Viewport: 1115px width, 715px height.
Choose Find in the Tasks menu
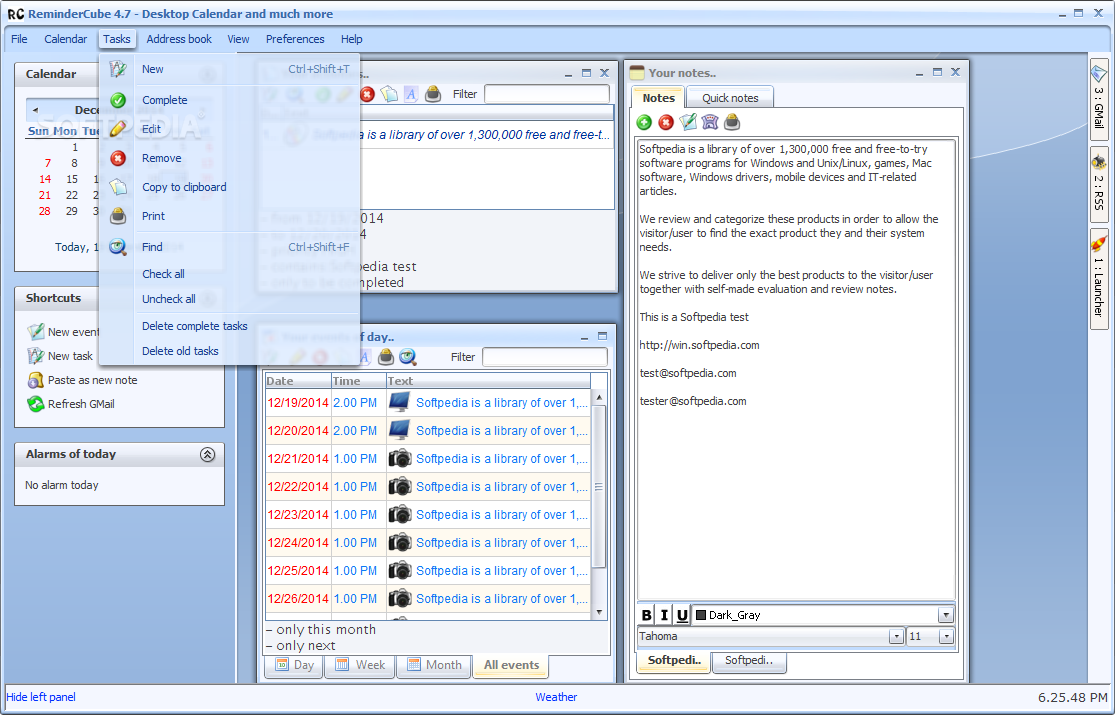point(229,247)
